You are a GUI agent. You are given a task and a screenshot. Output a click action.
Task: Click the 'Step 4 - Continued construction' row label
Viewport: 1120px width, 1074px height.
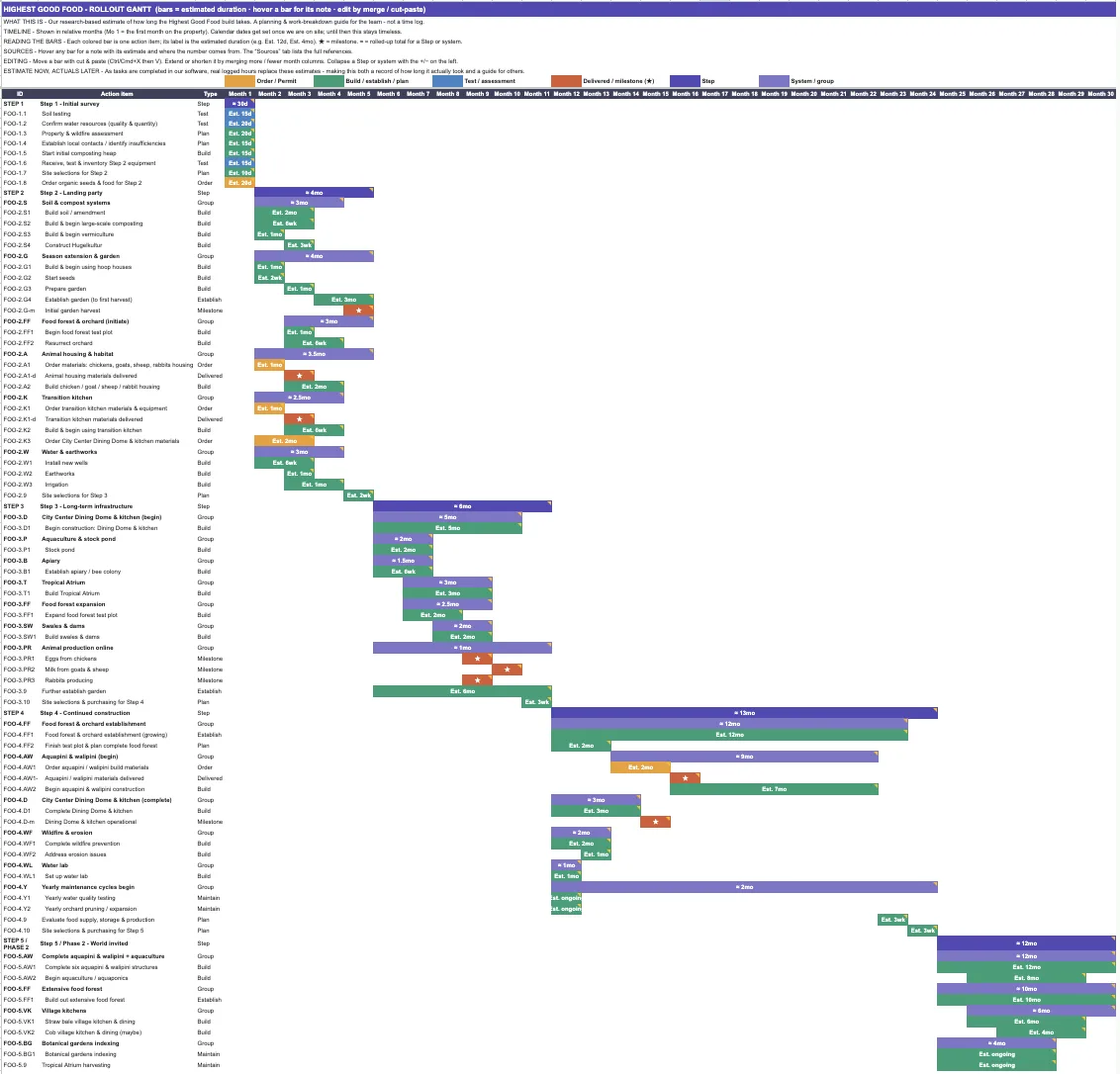click(85, 713)
